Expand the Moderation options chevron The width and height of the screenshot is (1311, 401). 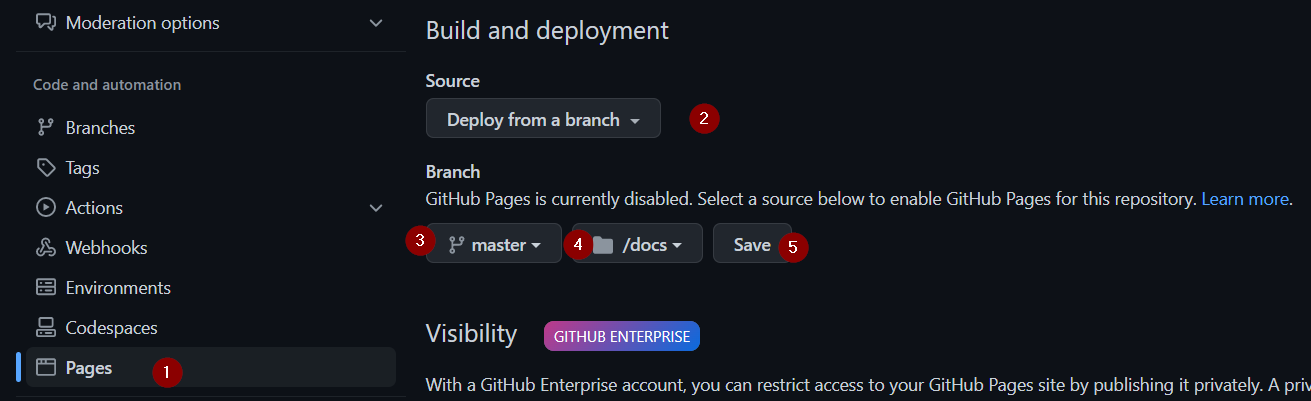pos(376,22)
